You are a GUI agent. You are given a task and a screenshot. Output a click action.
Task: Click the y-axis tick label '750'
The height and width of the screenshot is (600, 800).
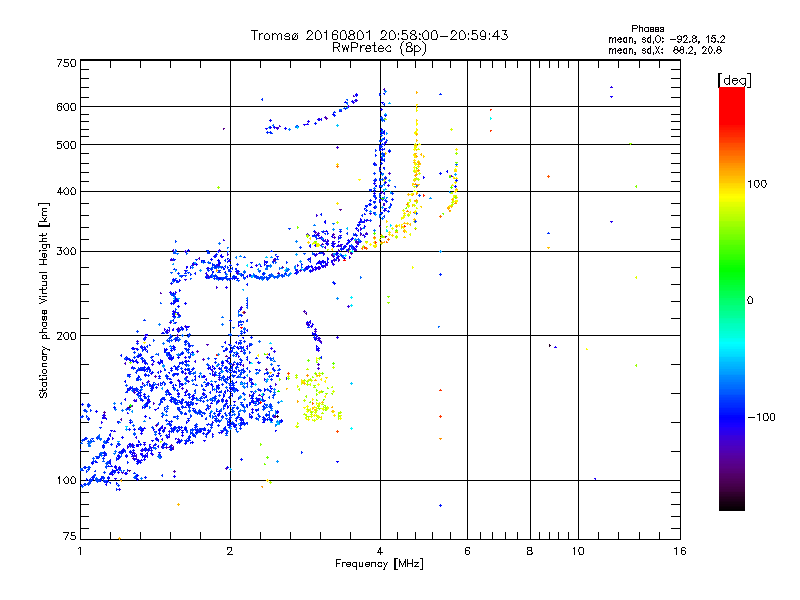(66, 63)
